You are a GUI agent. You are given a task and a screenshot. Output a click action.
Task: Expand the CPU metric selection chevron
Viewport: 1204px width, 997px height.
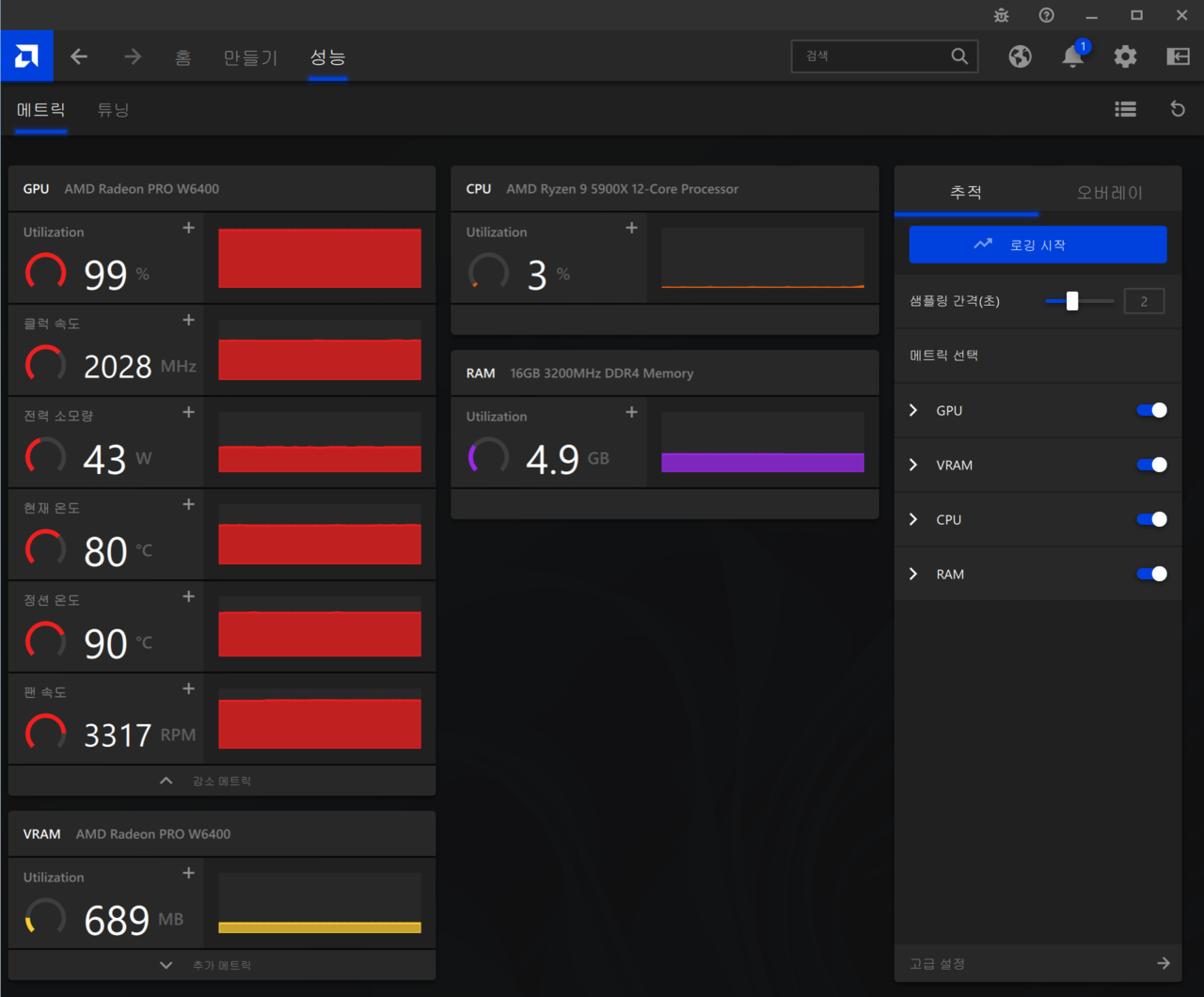click(913, 519)
